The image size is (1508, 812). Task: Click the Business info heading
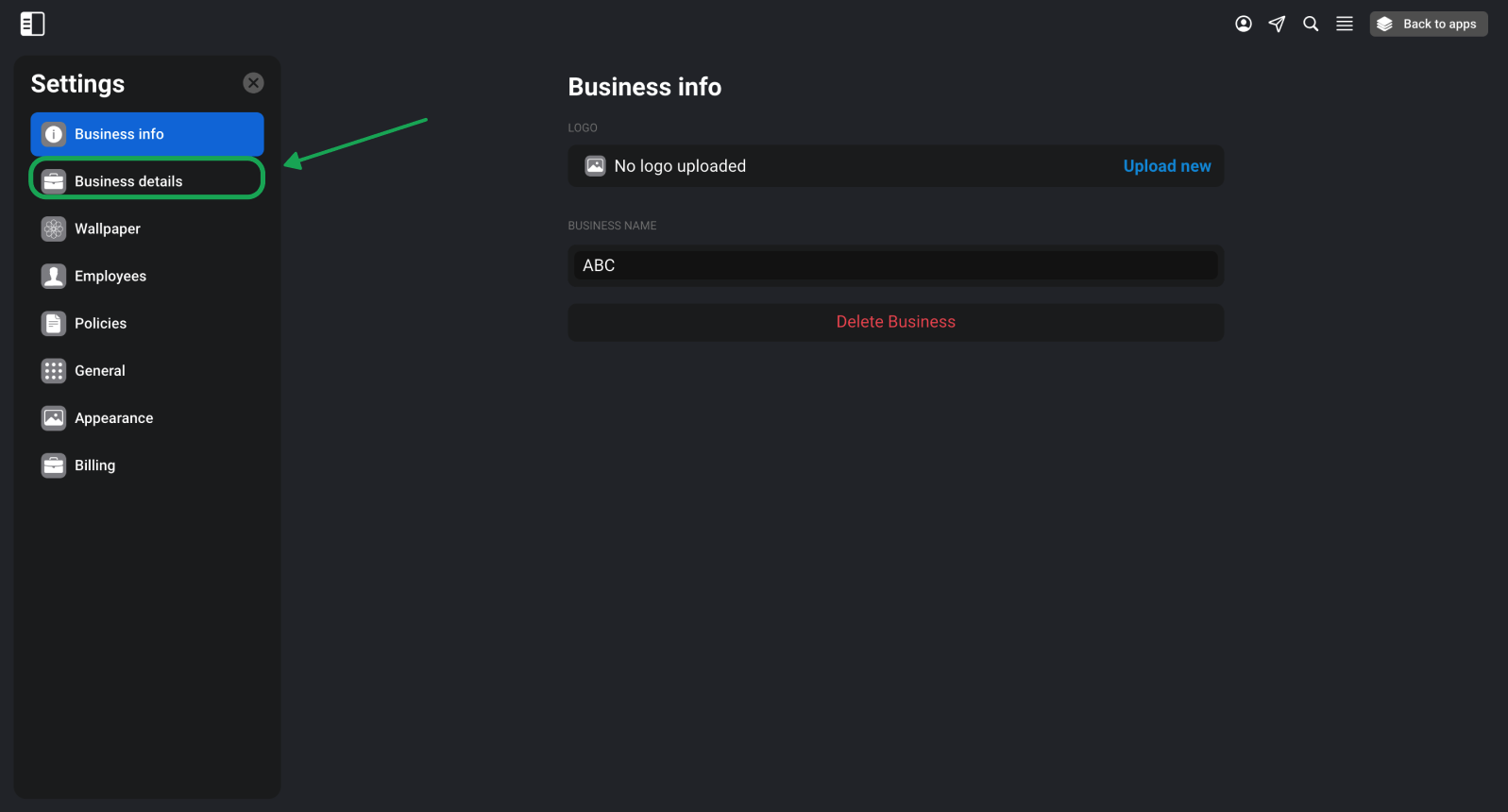[x=645, y=87]
